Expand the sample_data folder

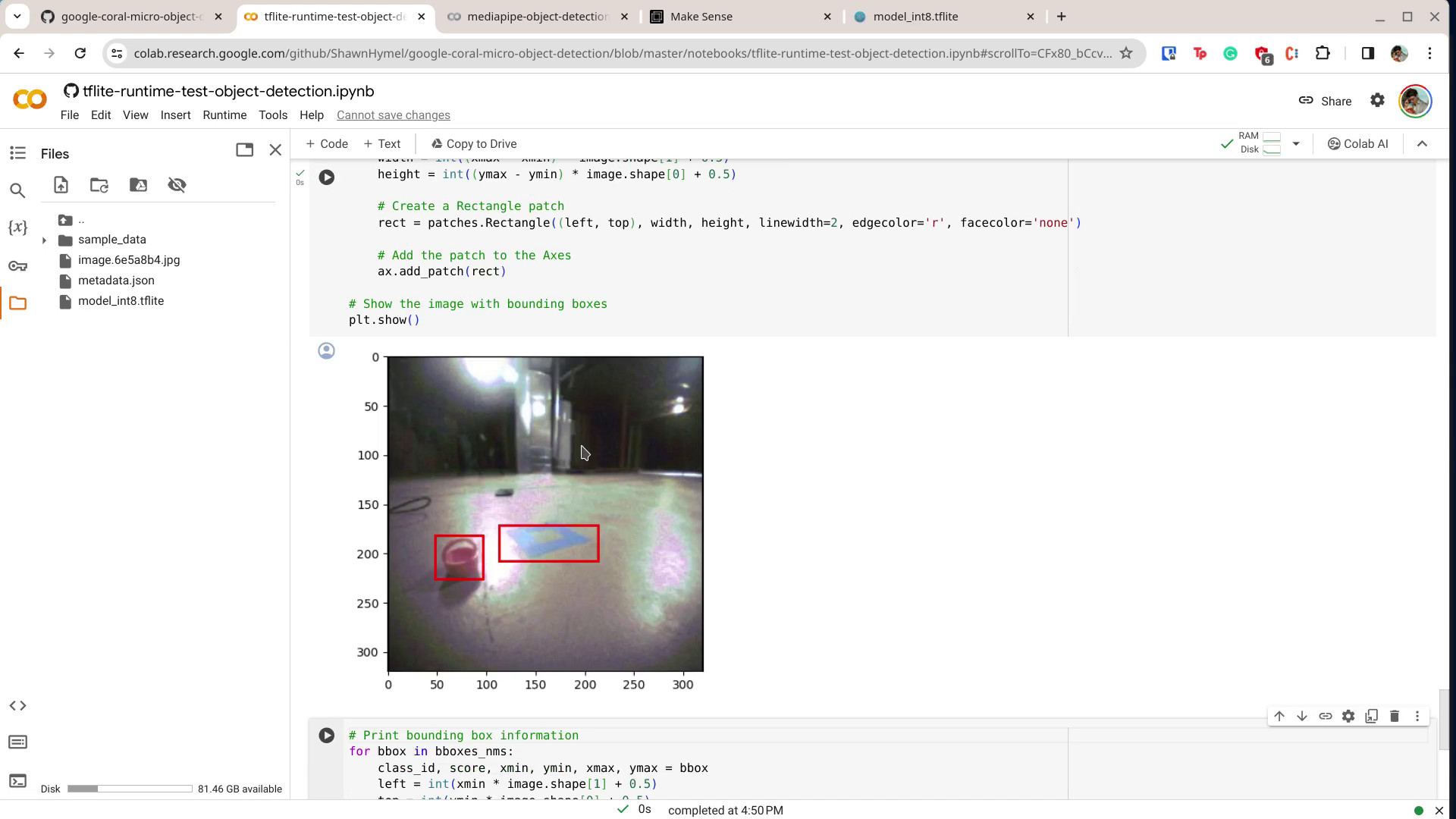(44, 239)
